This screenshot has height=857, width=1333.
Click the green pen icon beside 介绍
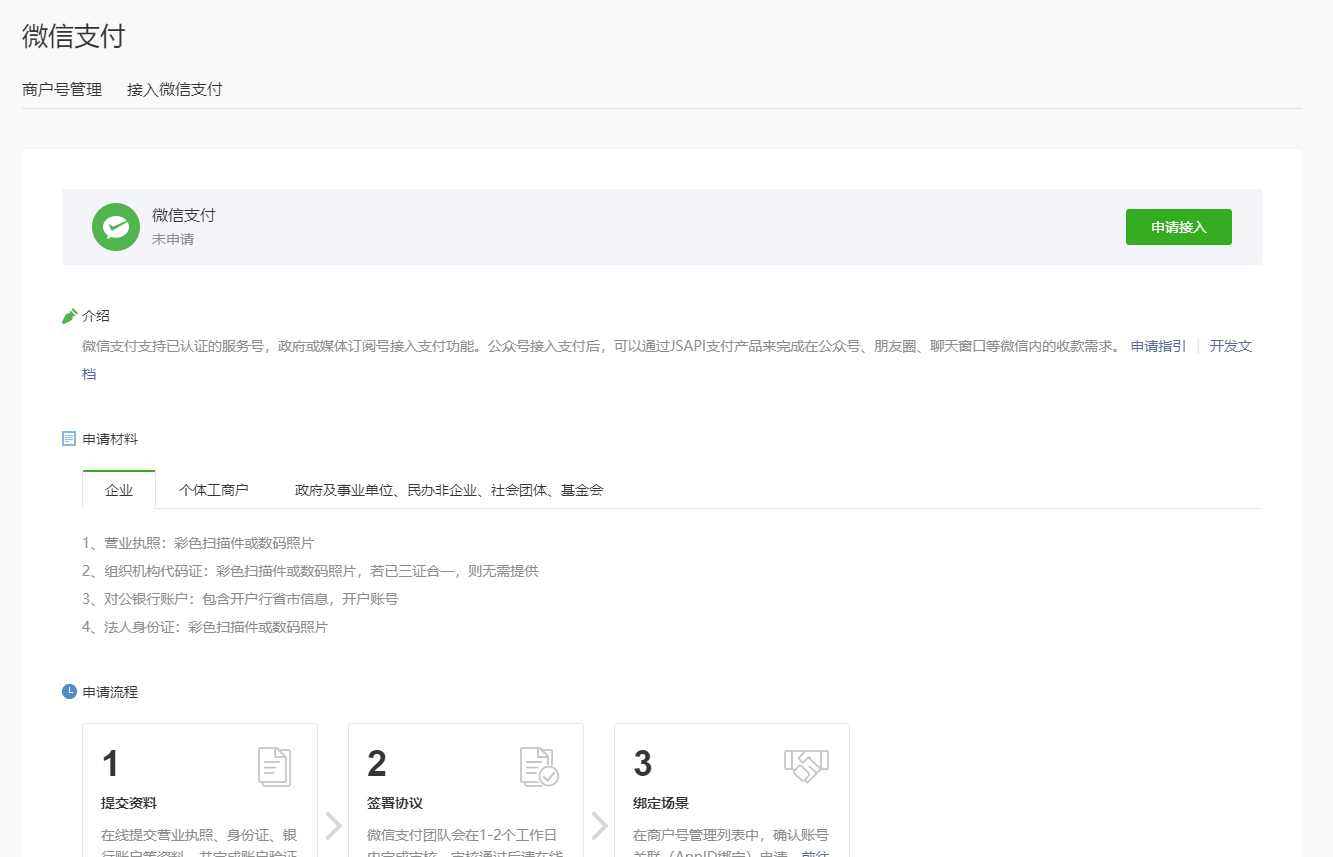pos(69,316)
